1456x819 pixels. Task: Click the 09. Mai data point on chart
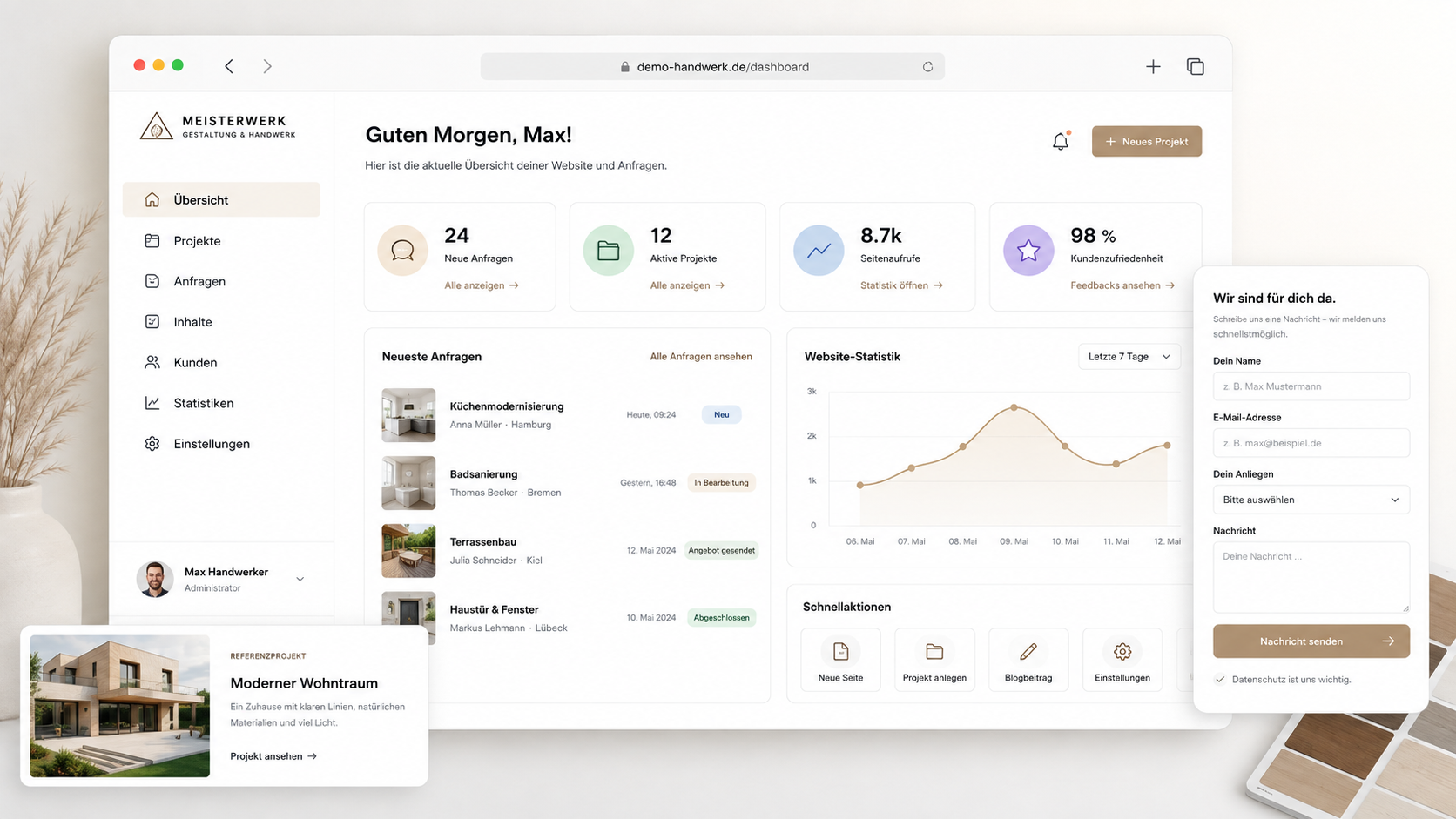pyautogui.click(x=1014, y=407)
